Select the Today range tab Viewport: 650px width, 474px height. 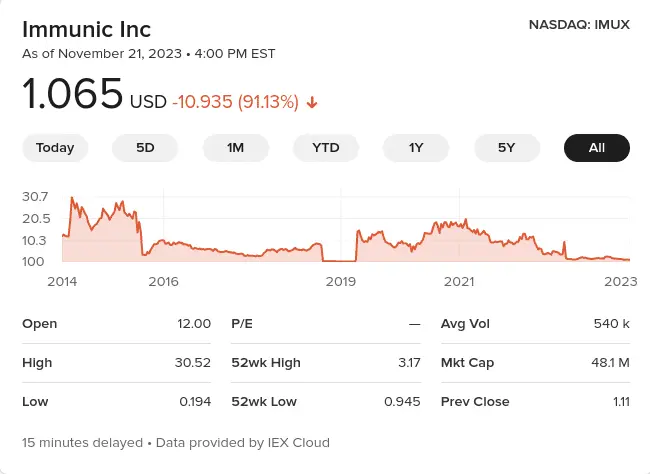coord(55,148)
